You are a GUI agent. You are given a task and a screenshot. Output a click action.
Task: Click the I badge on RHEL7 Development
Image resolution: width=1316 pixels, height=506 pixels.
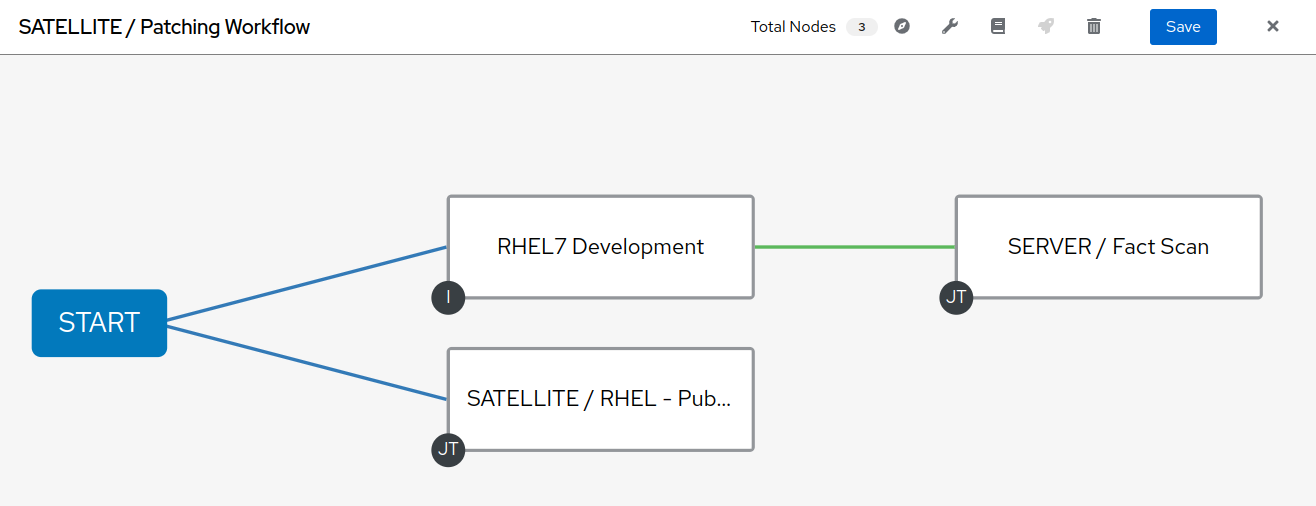(x=448, y=297)
